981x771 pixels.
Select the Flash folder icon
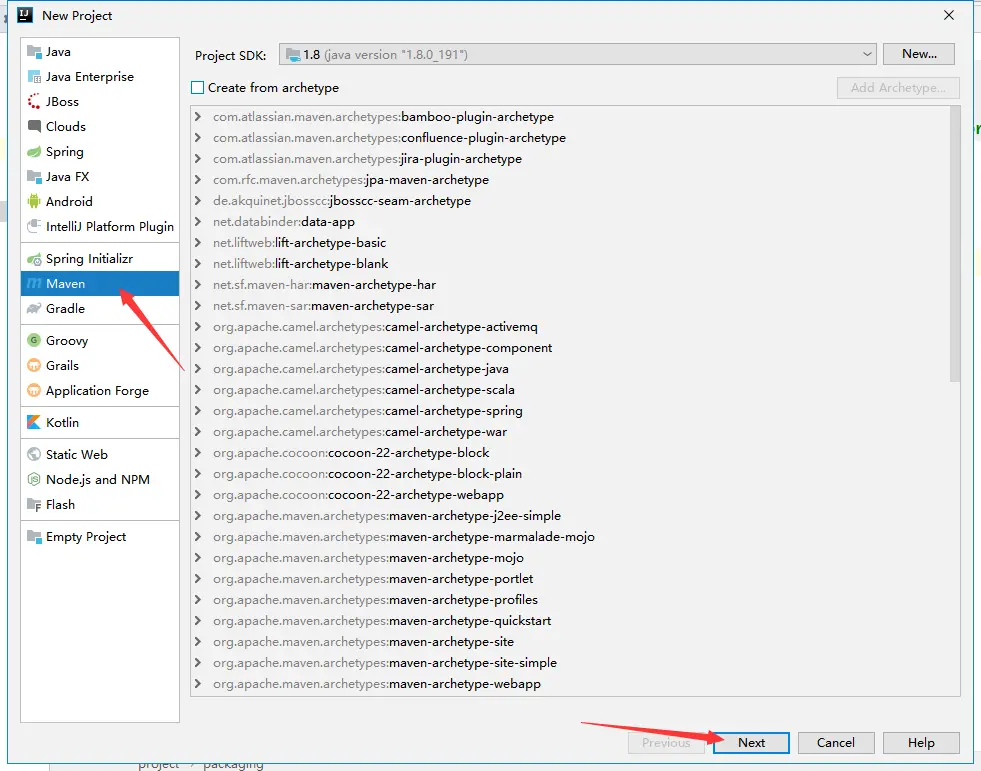34,504
